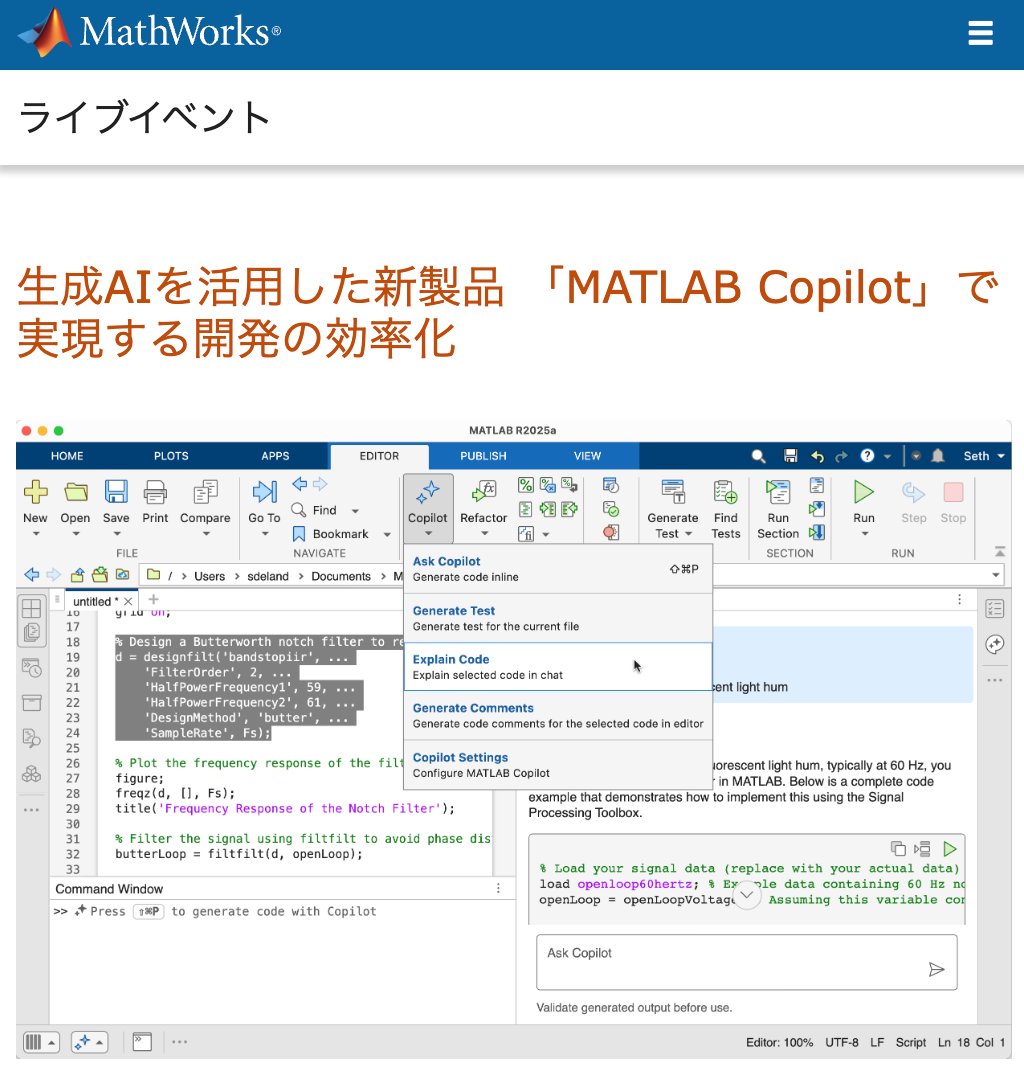Image resolution: width=1024 pixels, height=1076 pixels.
Task: Close the untitled editor tab
Action: [x=128, y=601]
